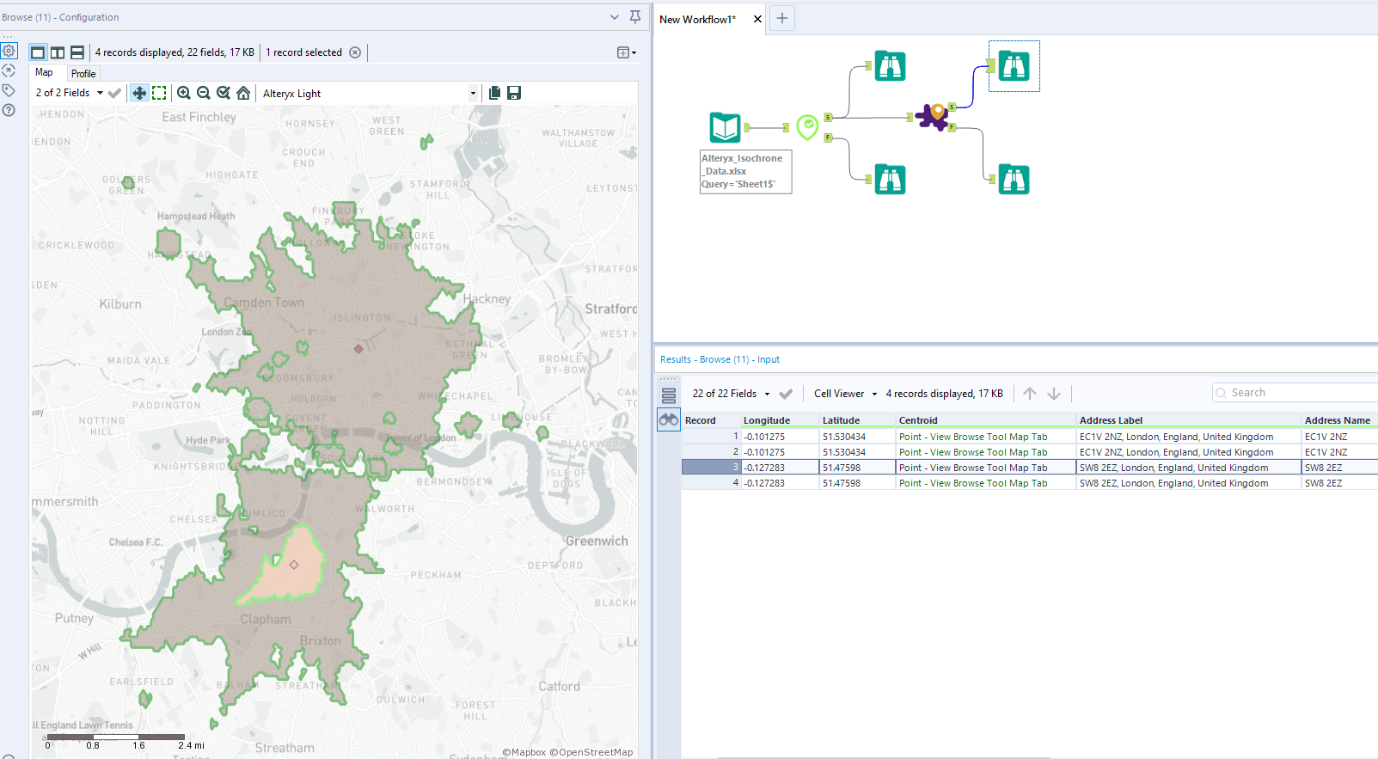Clear the 1 record selected filter

355,52
